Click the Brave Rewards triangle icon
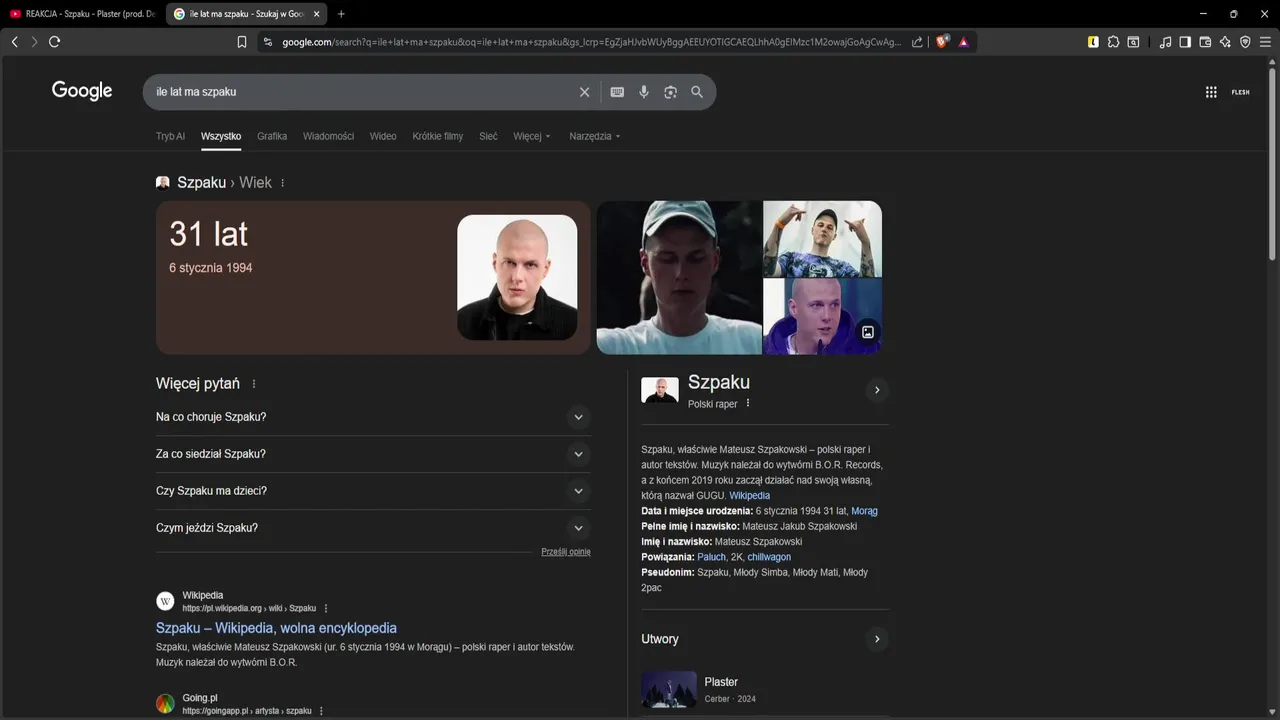The image size is (1280, 720). tap(963, 42)
